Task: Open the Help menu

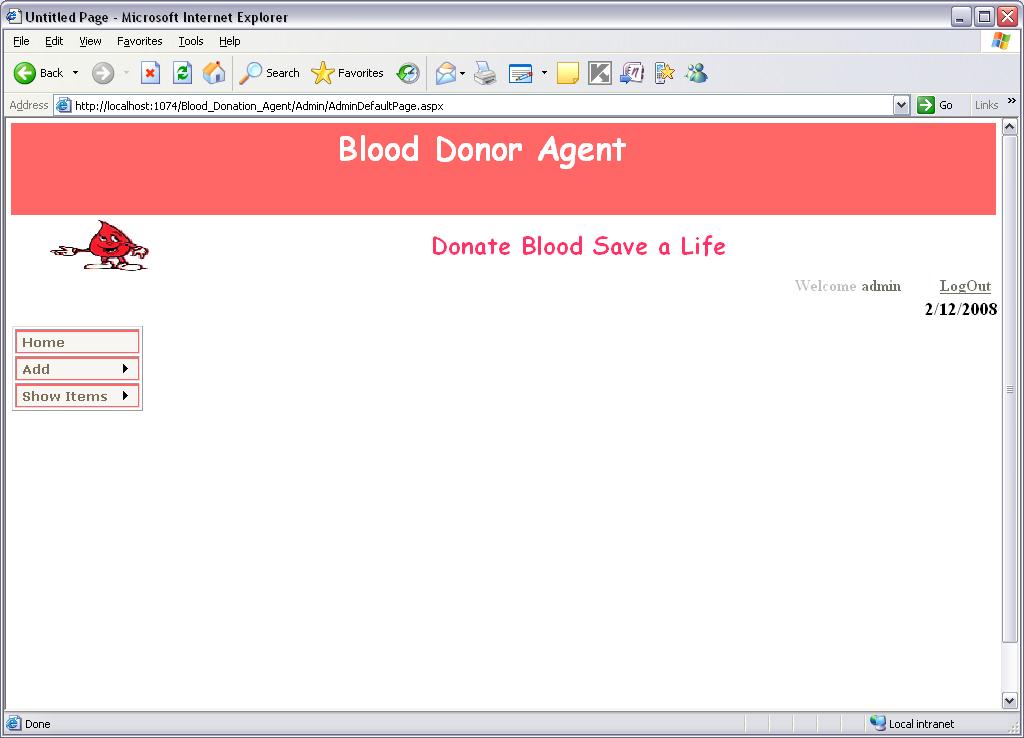Action: point(229,41)
